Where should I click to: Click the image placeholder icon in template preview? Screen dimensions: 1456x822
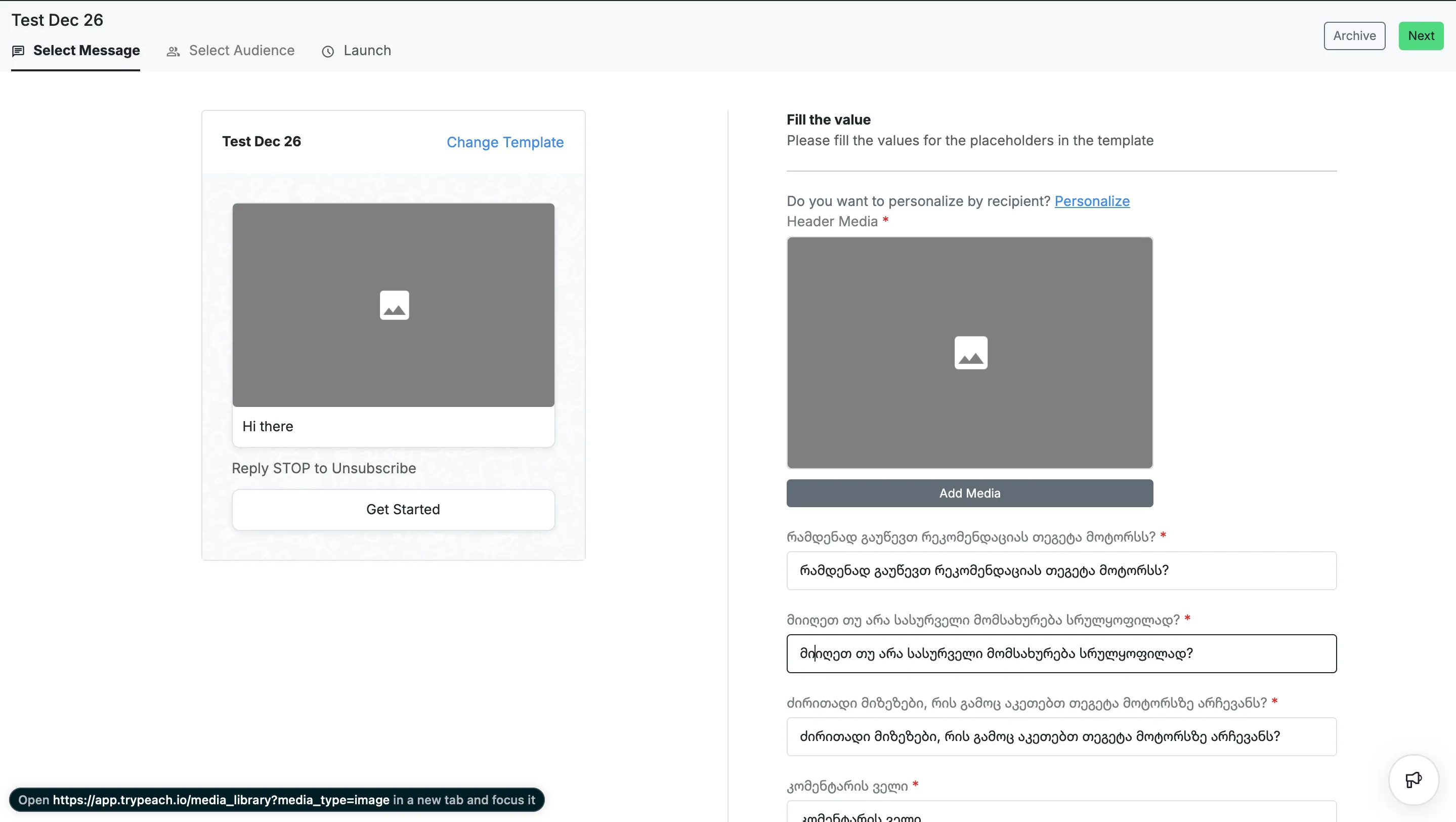(x=394, y=305)
